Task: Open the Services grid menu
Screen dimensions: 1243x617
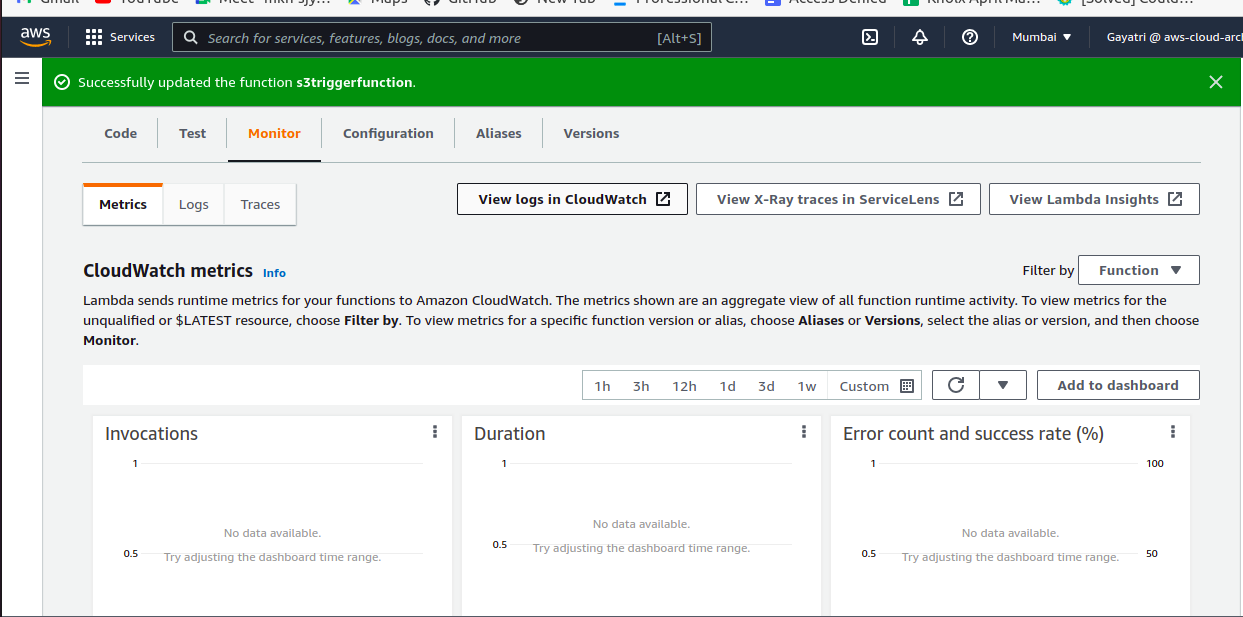Action: 120,37
